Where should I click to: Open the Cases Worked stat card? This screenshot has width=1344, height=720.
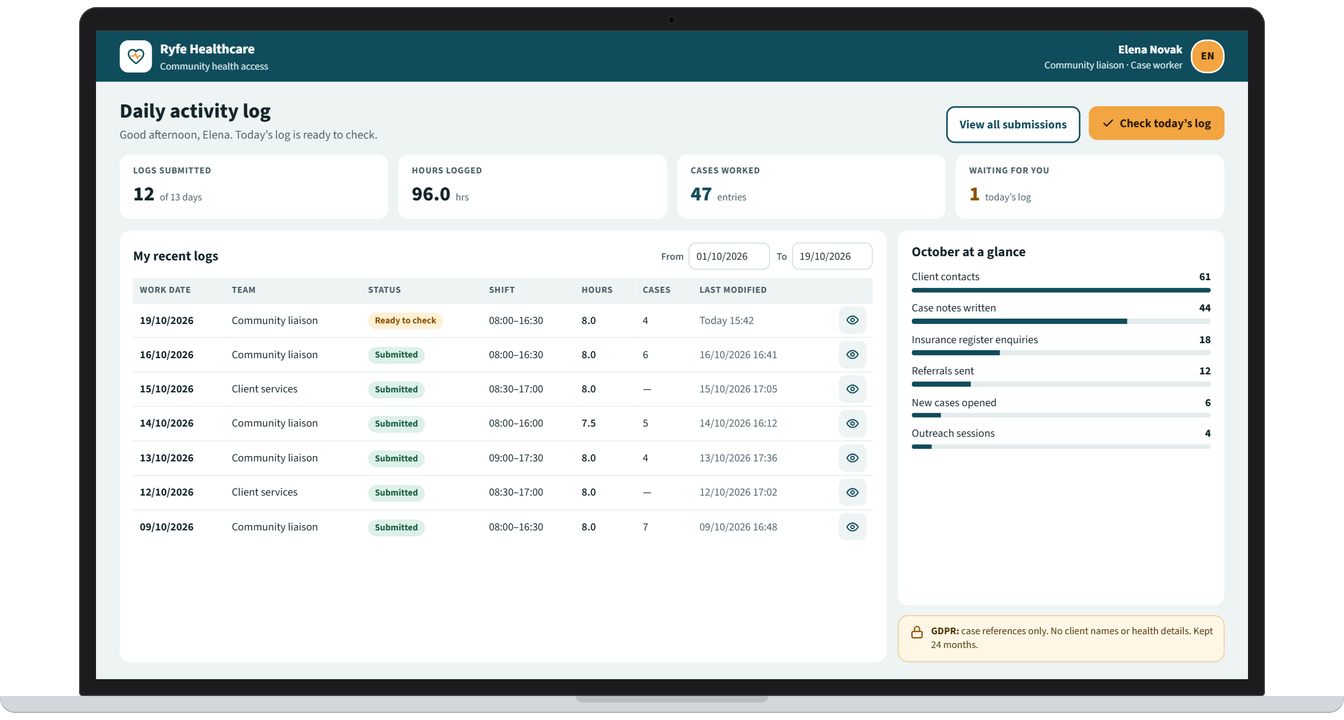(x=811, y=186)
